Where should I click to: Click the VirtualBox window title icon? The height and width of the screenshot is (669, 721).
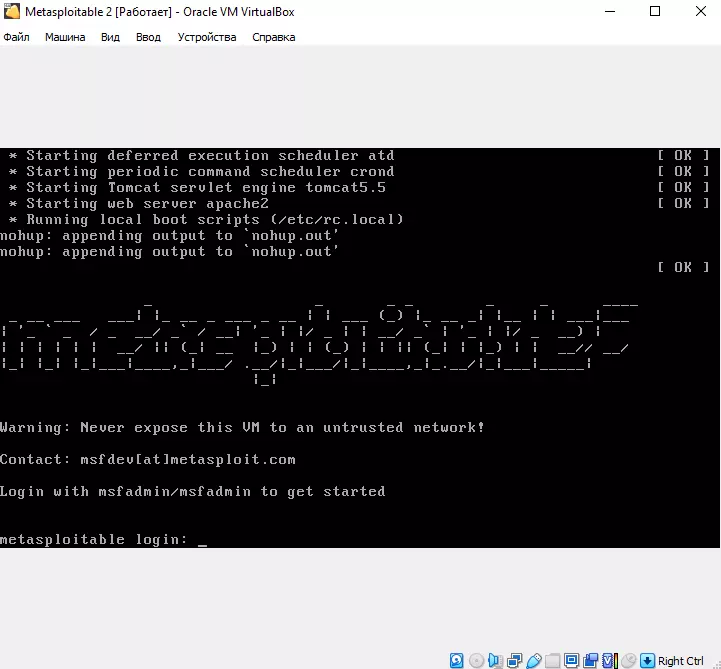click(x=11, y=11)
